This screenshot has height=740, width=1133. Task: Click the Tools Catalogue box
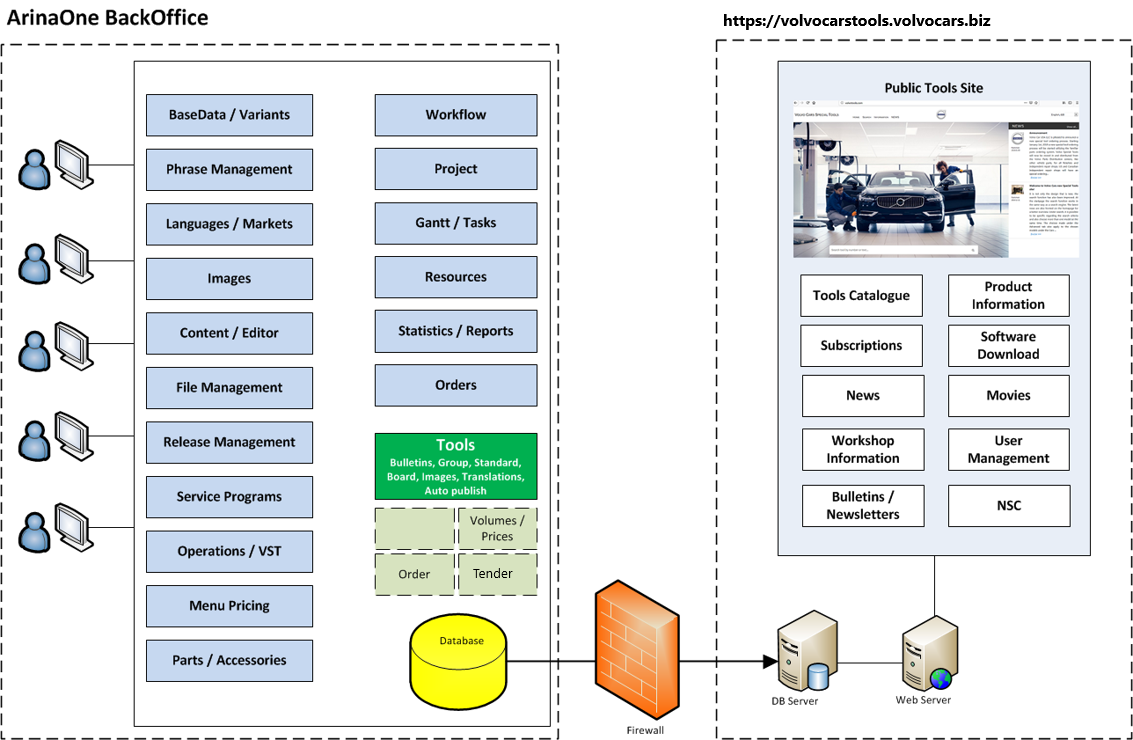pyautogui.click(x=861, y=296)
